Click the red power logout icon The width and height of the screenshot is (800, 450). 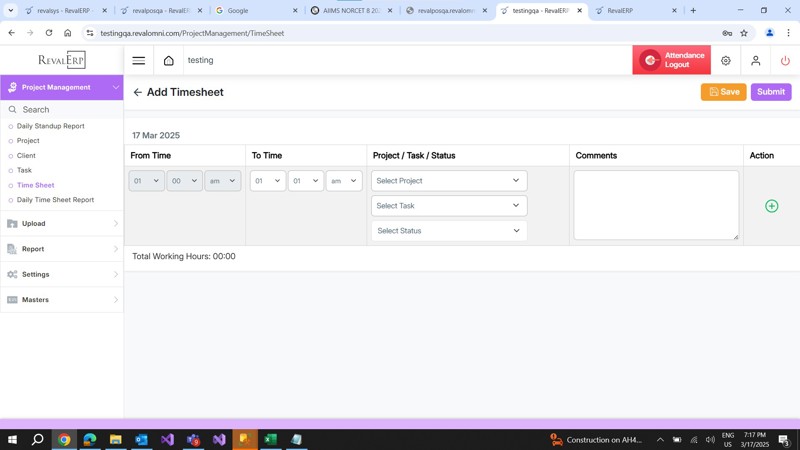coord(785,60)
